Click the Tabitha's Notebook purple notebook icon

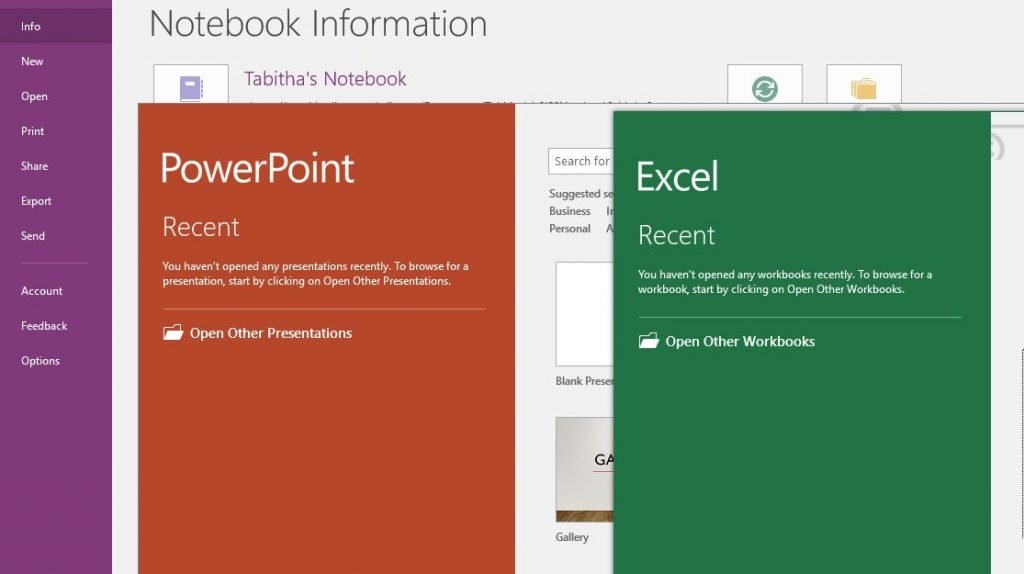pyautogui.click(x=191, y=86)
